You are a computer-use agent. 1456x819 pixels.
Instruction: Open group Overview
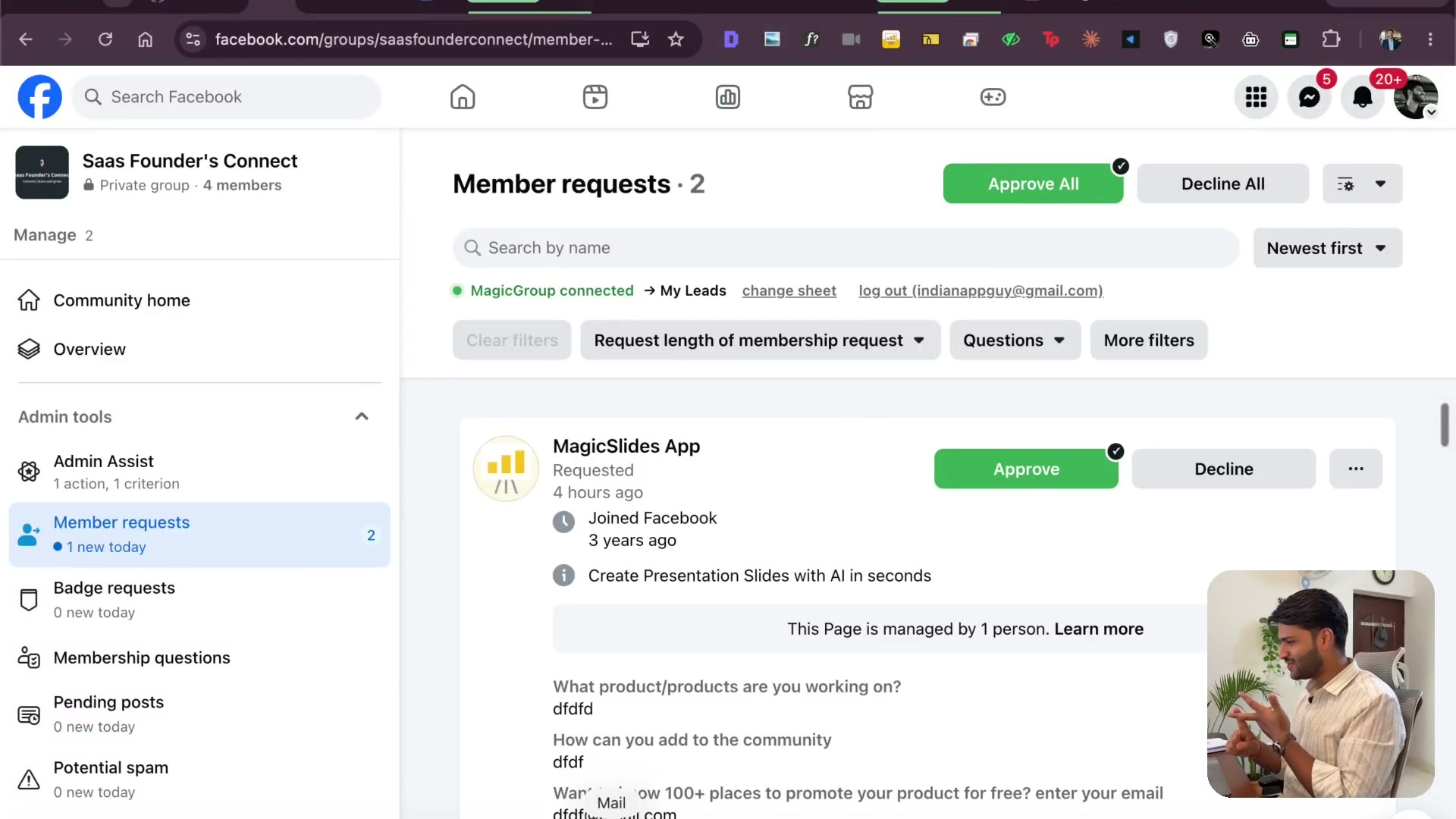click(x=199, y=349)
